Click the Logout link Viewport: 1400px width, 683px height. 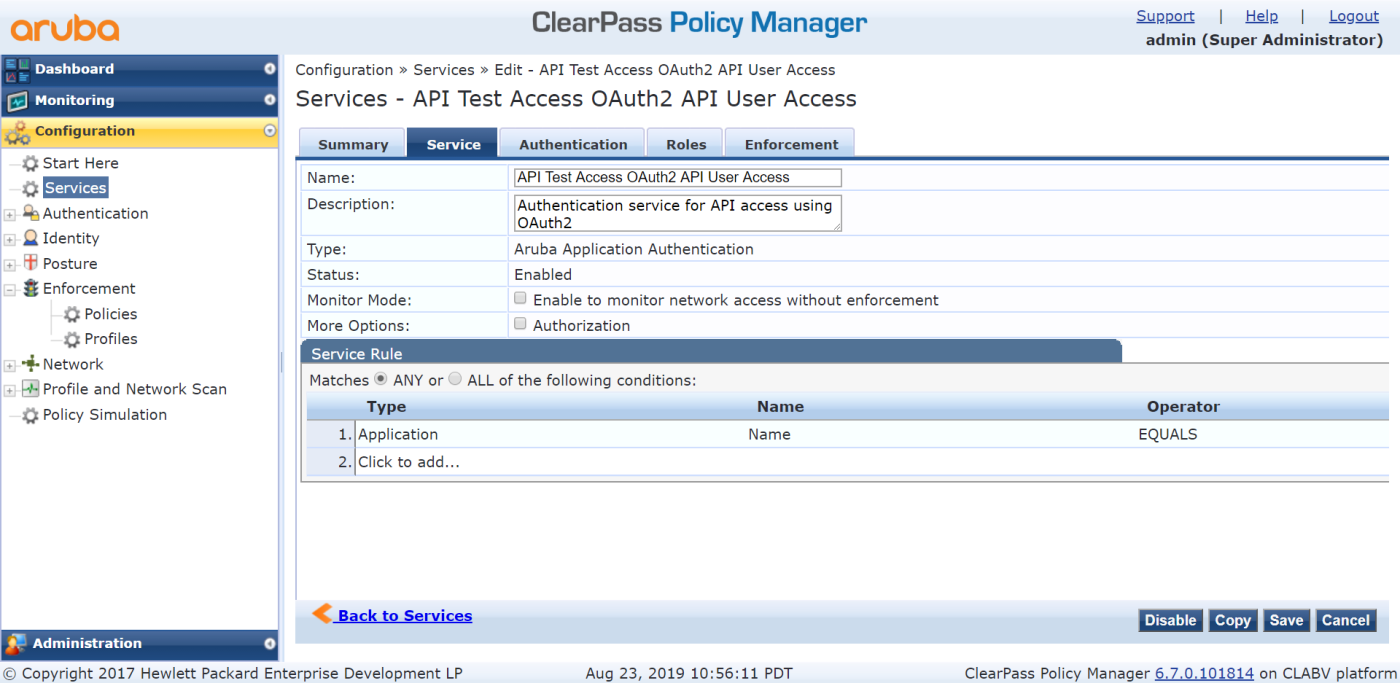(x=1354, y=16)
